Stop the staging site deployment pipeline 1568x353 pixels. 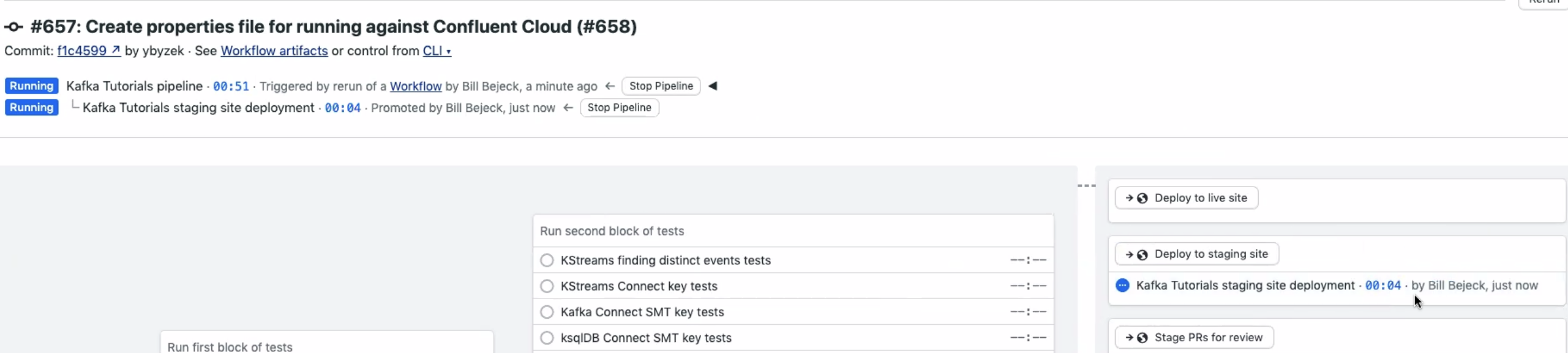[x=619, y=108]
